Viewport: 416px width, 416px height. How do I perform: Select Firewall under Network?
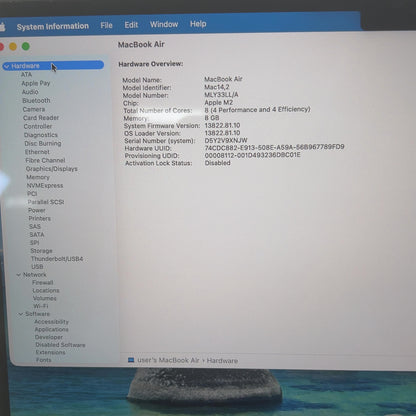click(x=42, y=283)
